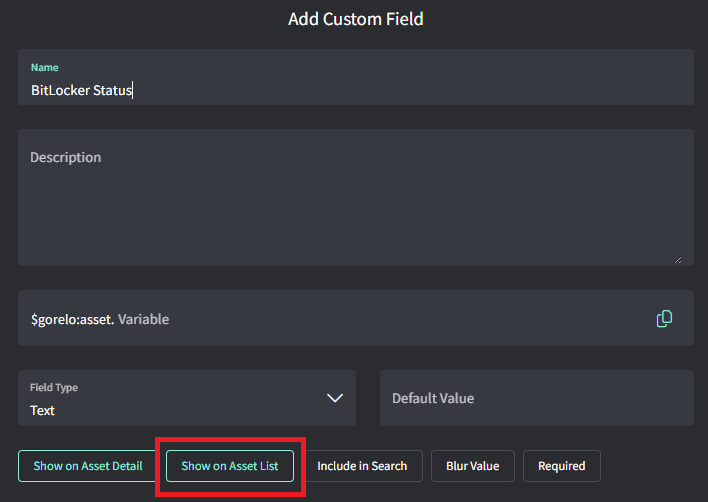This screenshot has width=708, height=502.
Task: Mark the custom field as Required
Action: (562, 466)
